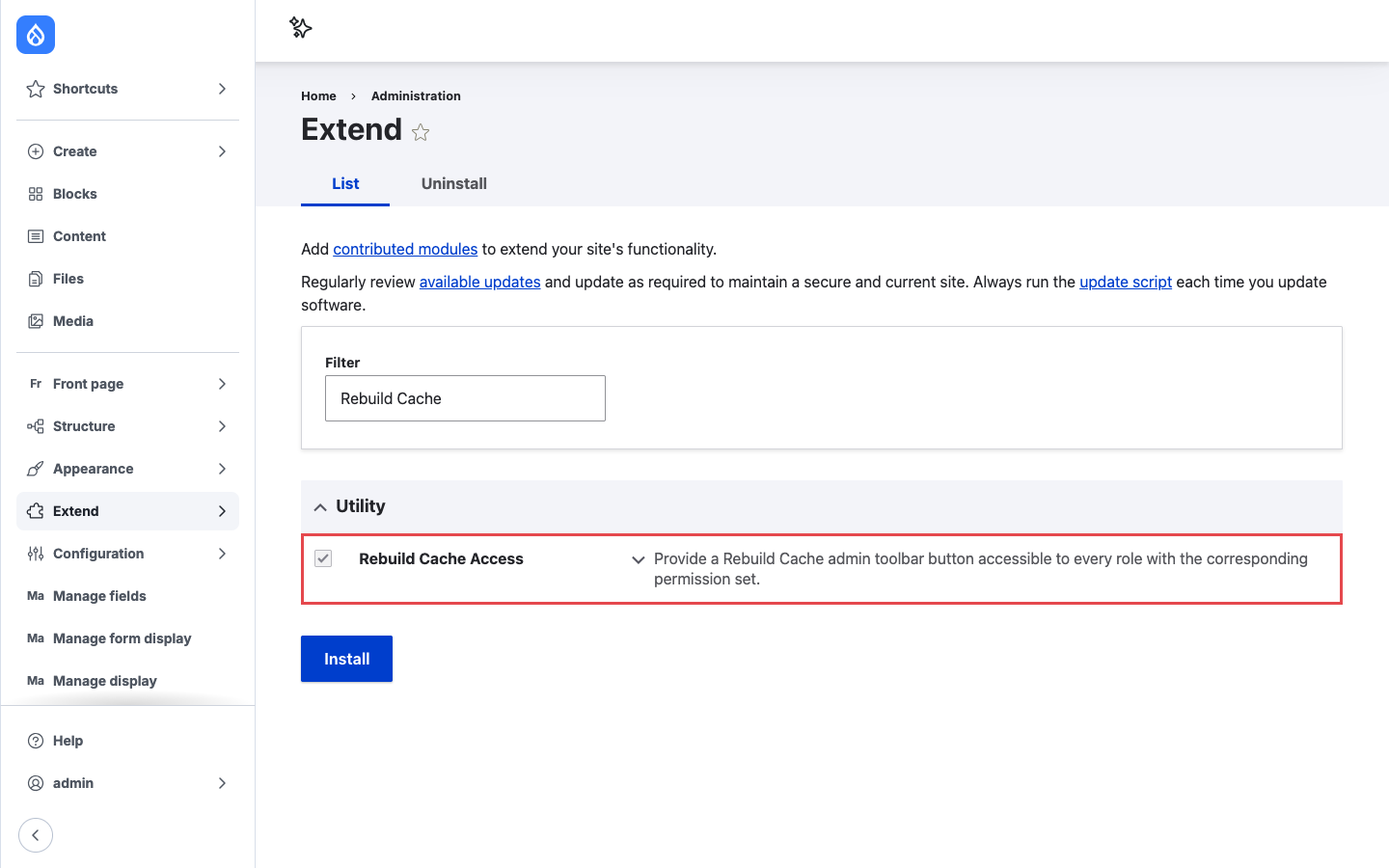Add Extend page to shortcuts star
Screen dimensions: 1389x868
[x=421, y=132]
